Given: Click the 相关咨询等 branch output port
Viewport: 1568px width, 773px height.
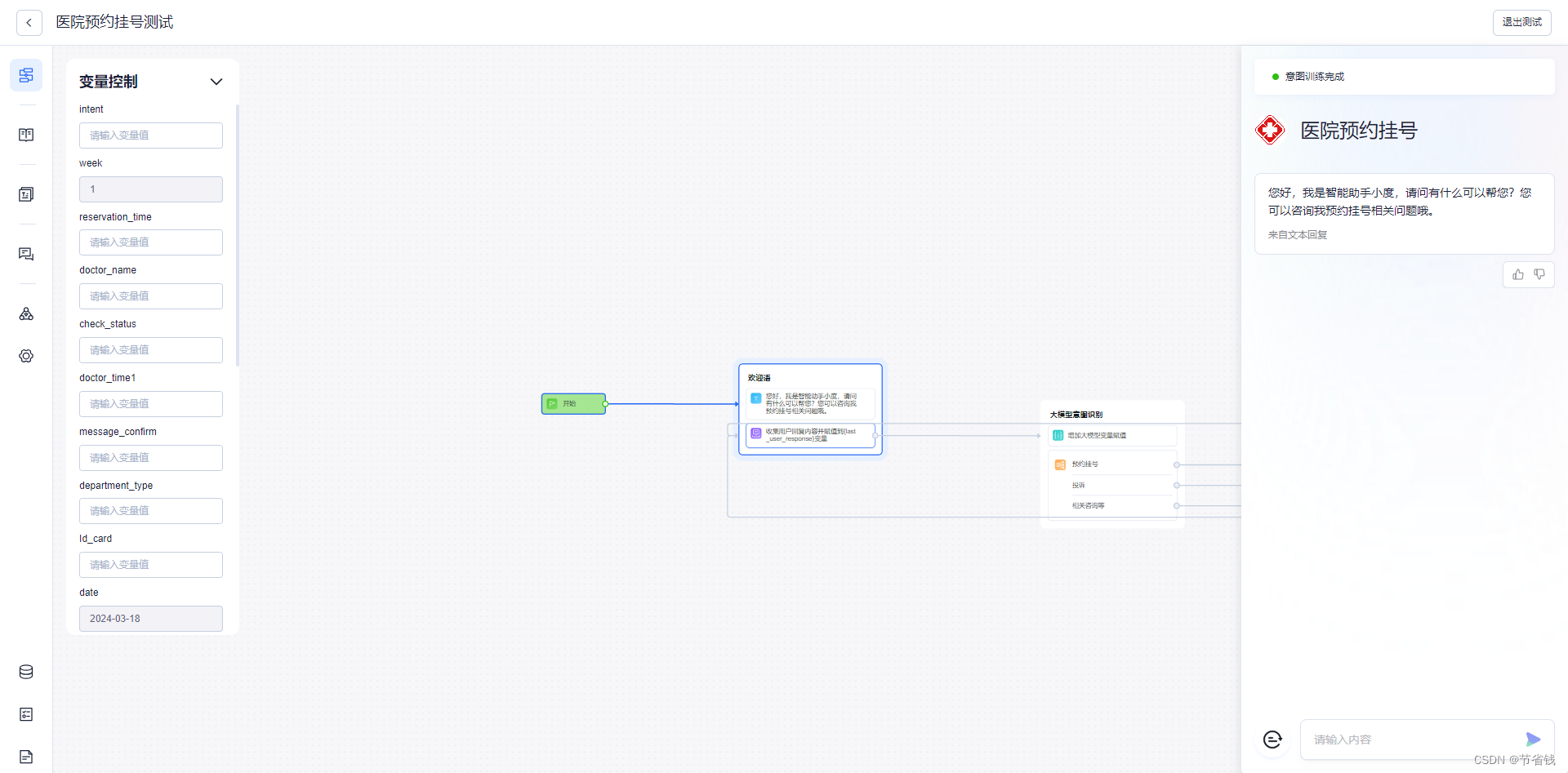Looking at the screenshot, I should [1177, 505].
